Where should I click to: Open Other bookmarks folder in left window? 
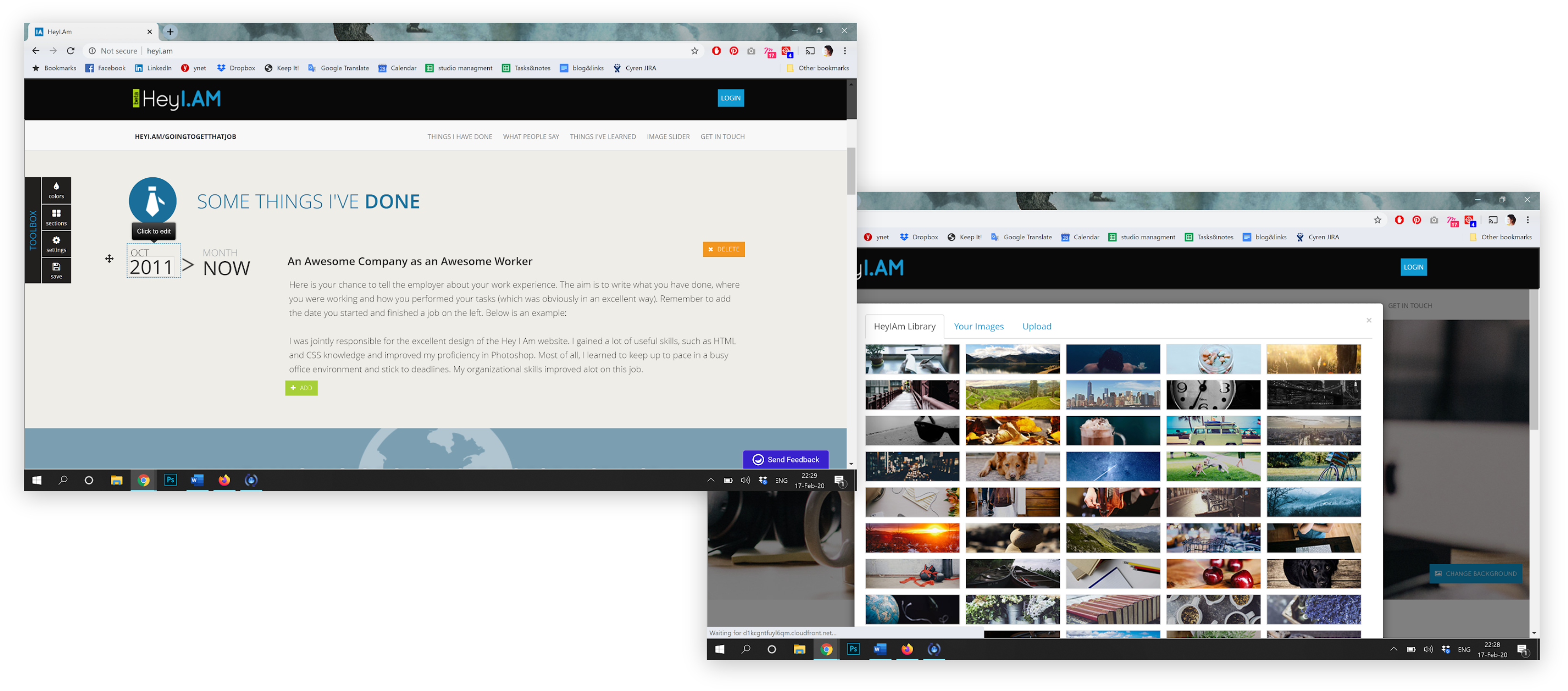point(818,68)
